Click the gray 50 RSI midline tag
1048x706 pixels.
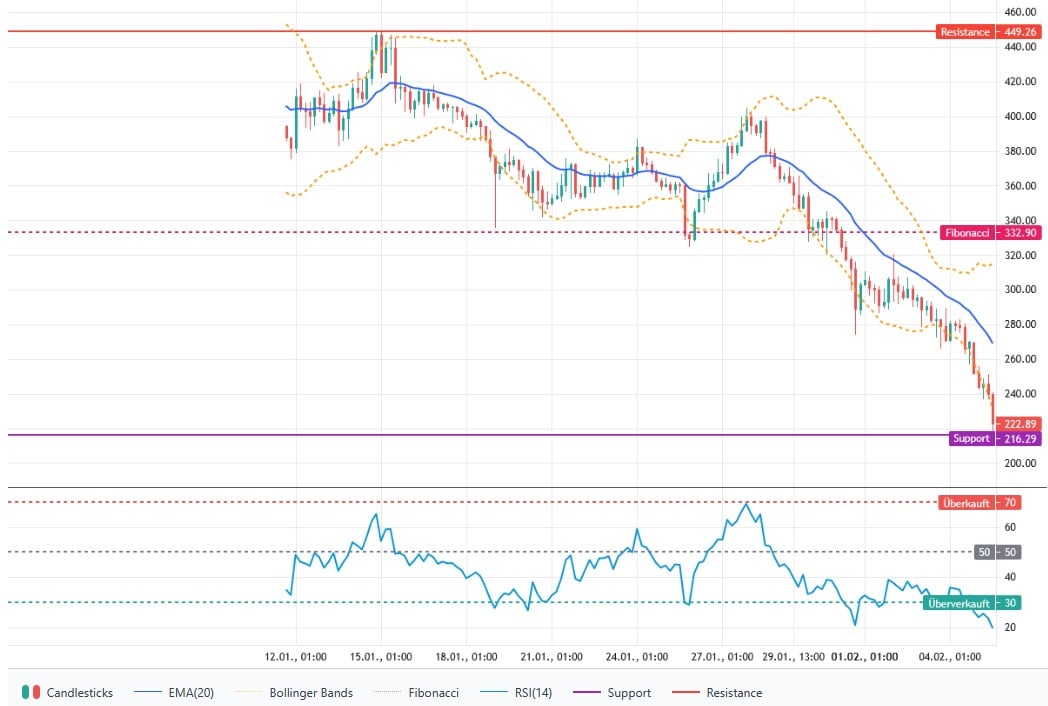click(x=997, y=552)
